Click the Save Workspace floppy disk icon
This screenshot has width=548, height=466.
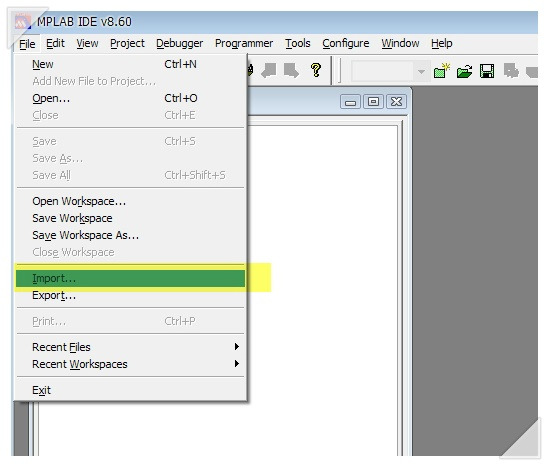[x=487, y=71]
